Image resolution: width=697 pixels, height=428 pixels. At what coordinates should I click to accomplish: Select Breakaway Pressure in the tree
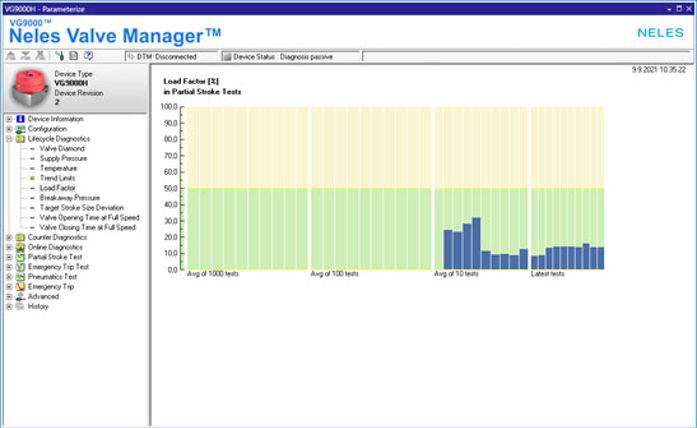tap(69, 198)
